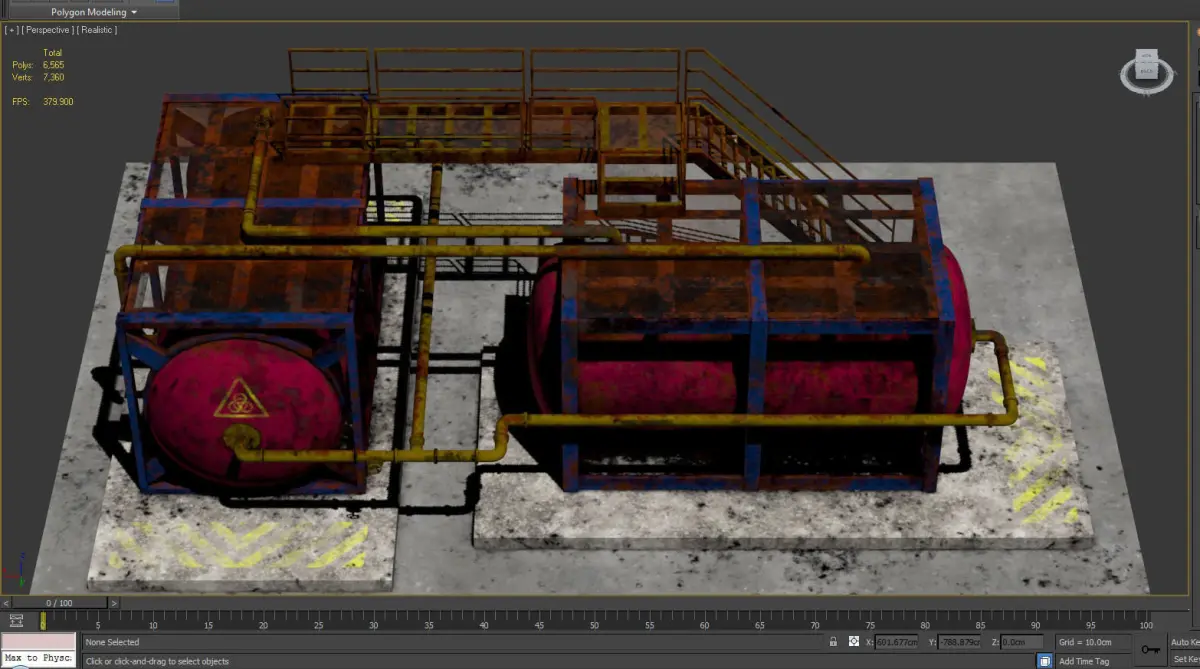
Task: Click the 'None Selected' status text
Action: click(x=112, y=642)
